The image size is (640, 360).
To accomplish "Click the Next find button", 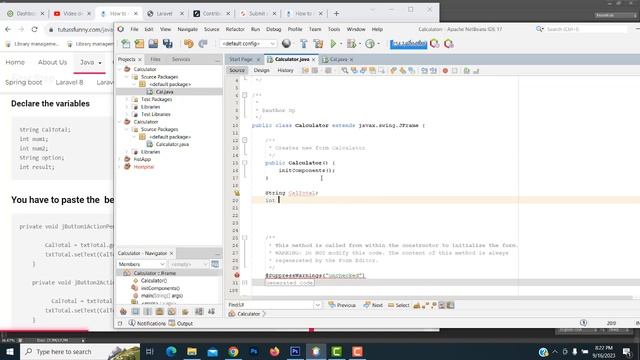I will (x=373, y=305).
